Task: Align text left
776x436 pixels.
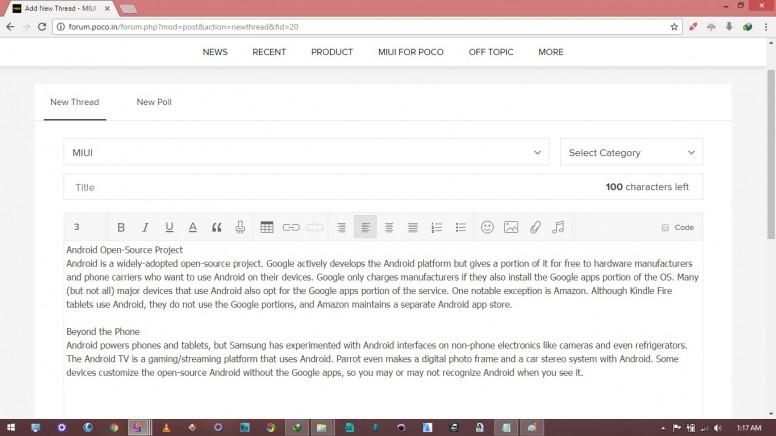Action: (365, 227)
